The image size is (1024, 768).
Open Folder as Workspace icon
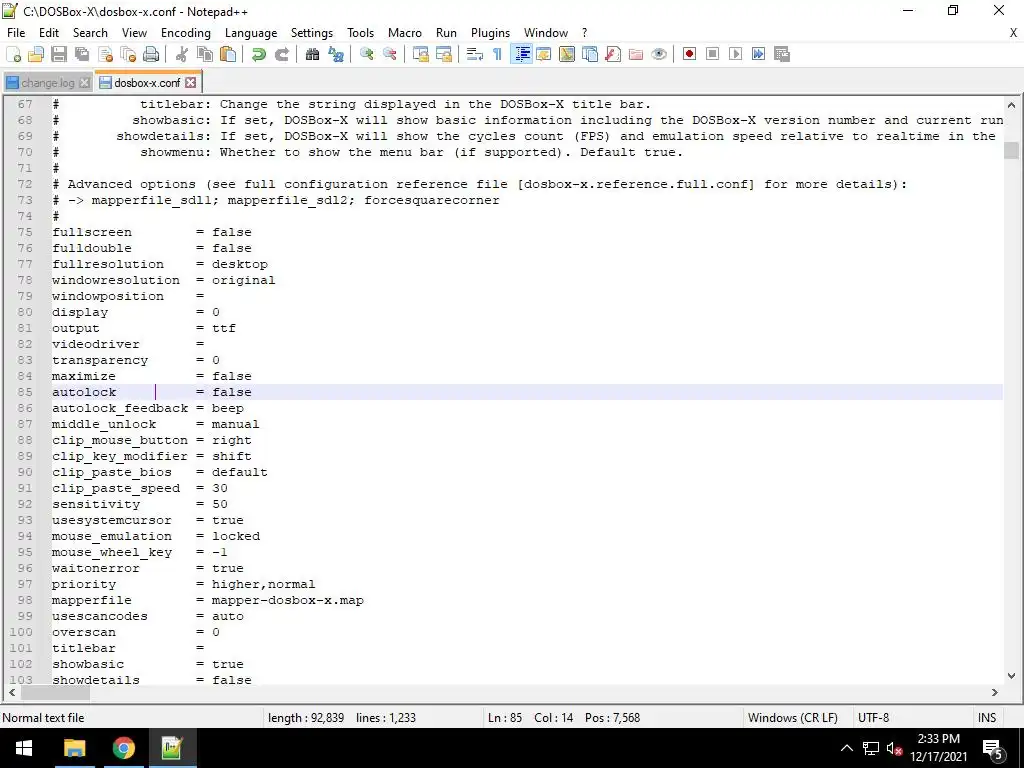[635, 54]
